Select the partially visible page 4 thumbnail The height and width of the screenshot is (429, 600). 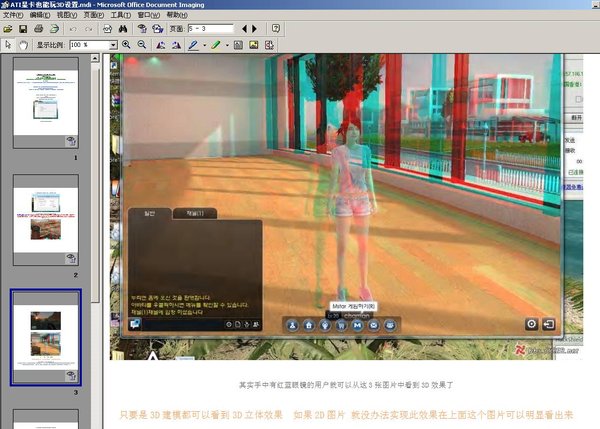(x=46, y=419)
